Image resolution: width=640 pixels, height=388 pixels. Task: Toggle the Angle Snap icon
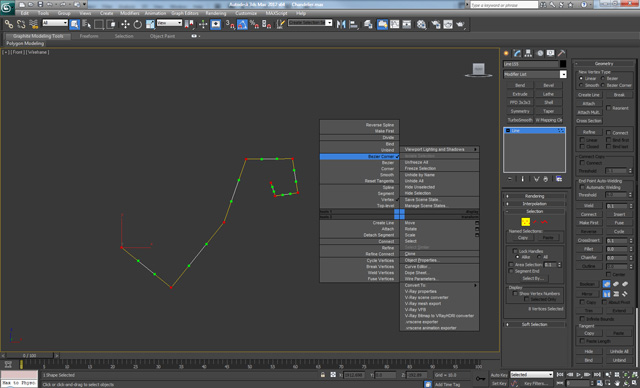click(x=242, y=24)
